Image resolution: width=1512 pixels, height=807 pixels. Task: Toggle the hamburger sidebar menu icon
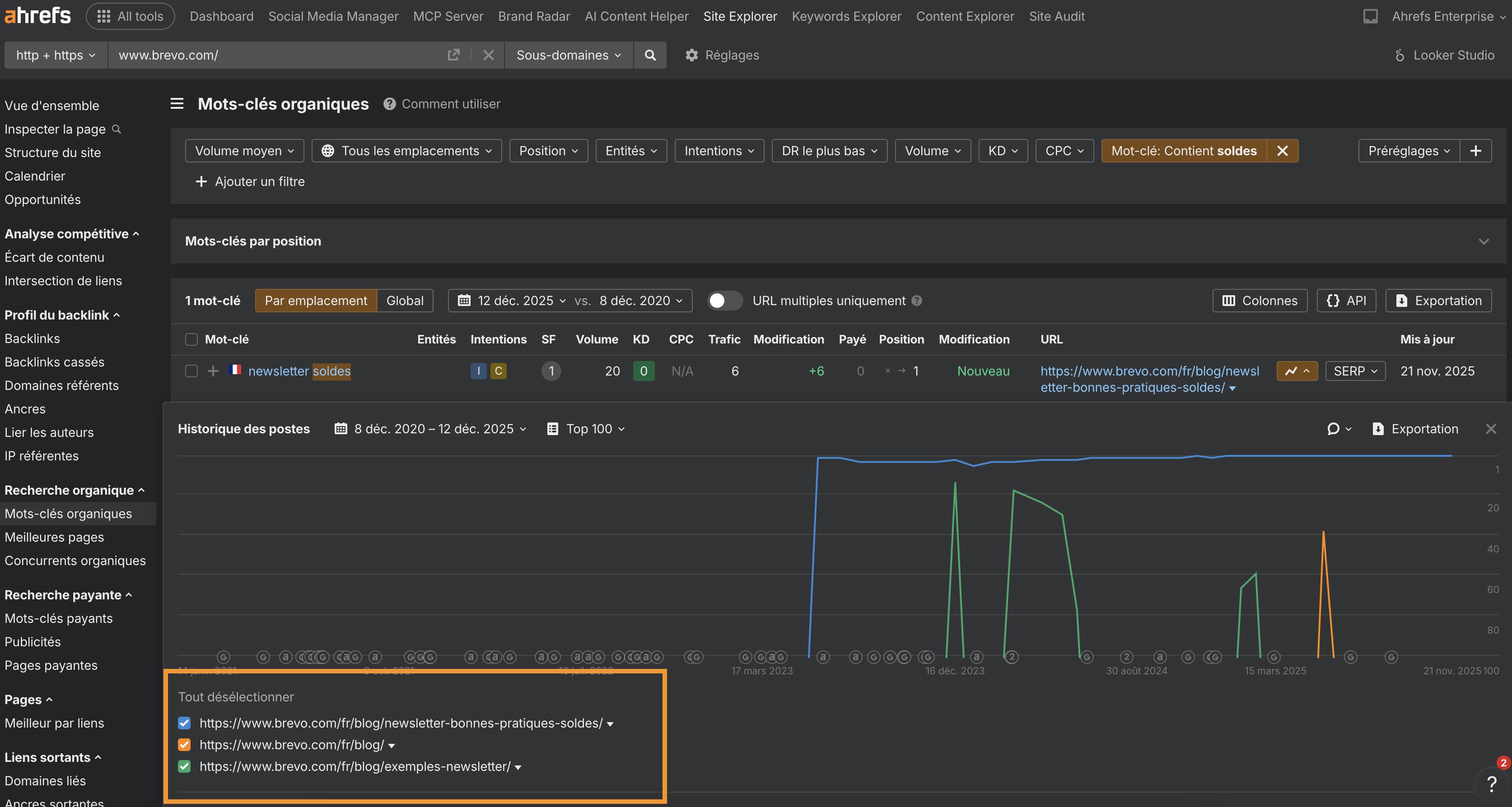pyautogui.click(x=177, y=104)
